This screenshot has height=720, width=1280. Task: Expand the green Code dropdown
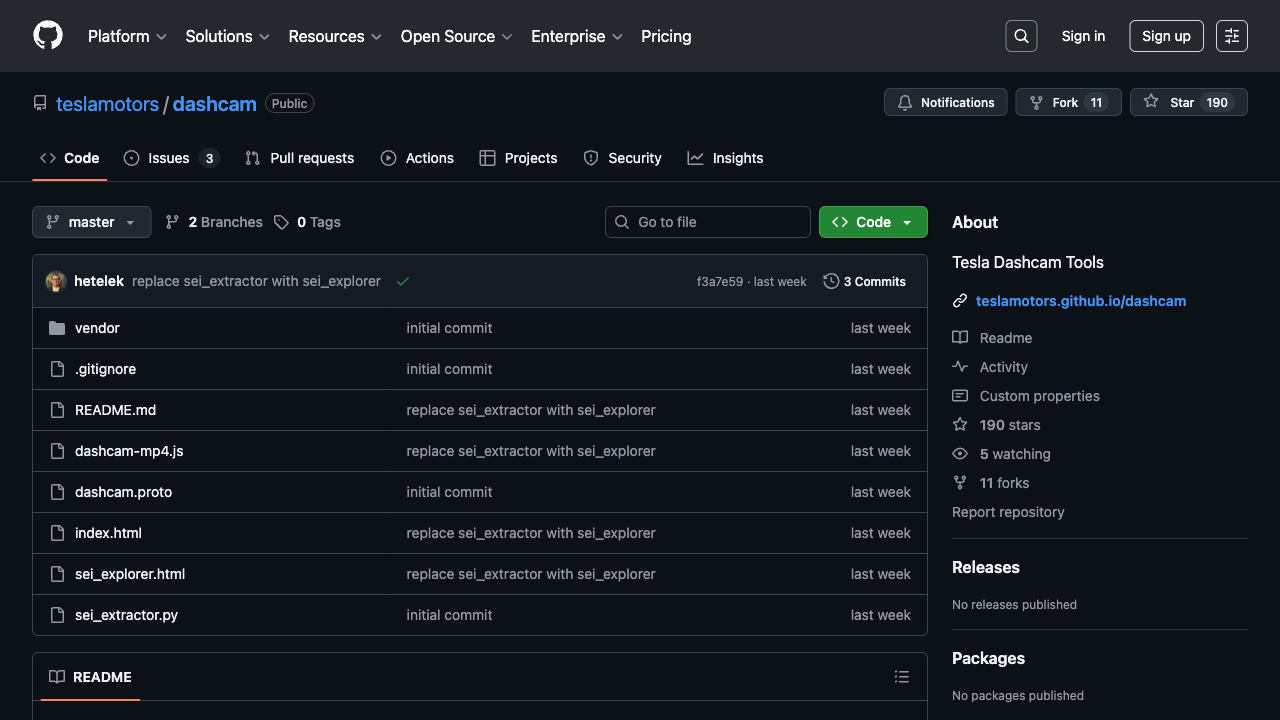pos(873,222)
